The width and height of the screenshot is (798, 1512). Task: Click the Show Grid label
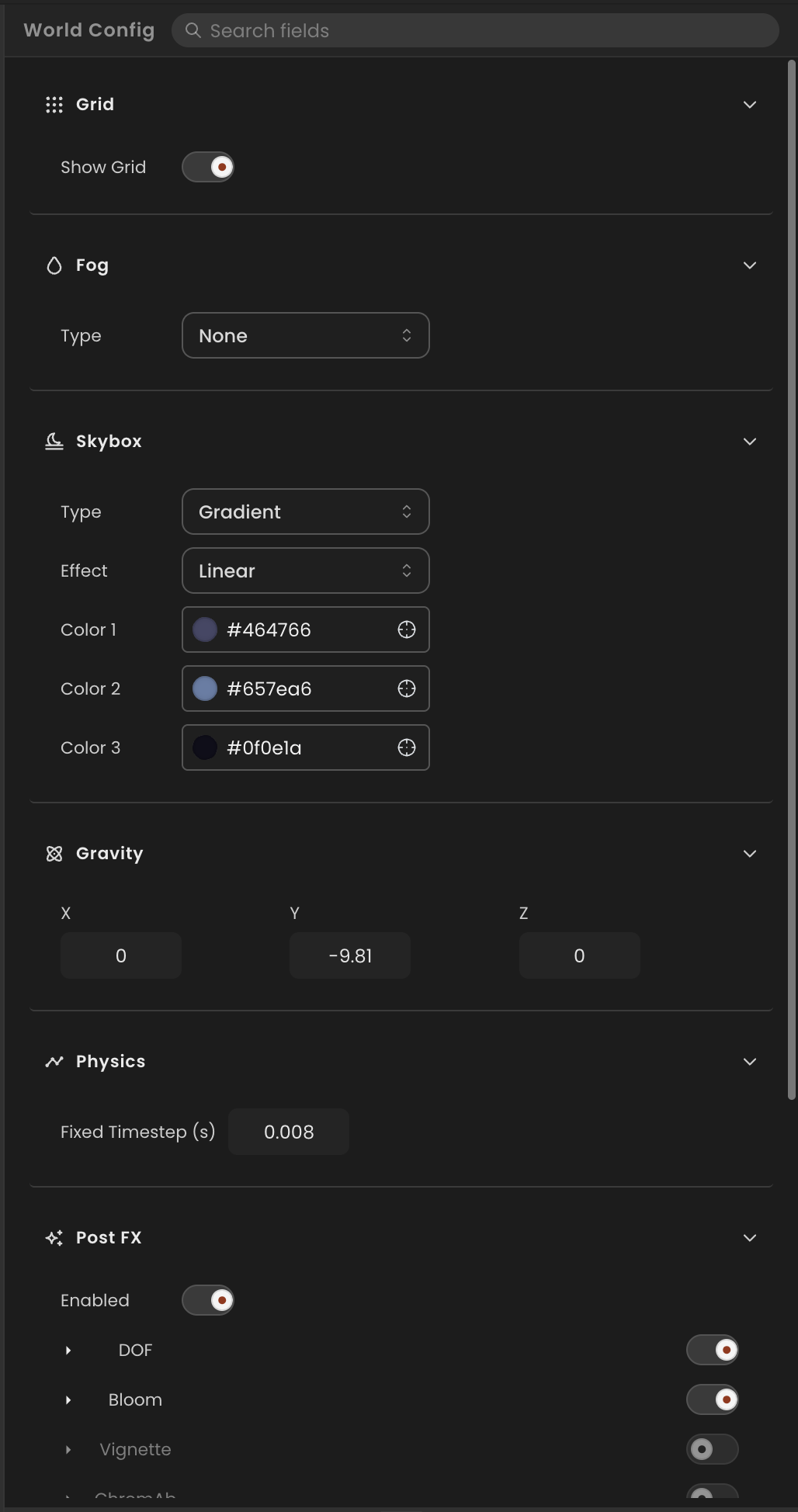[103, 167]
